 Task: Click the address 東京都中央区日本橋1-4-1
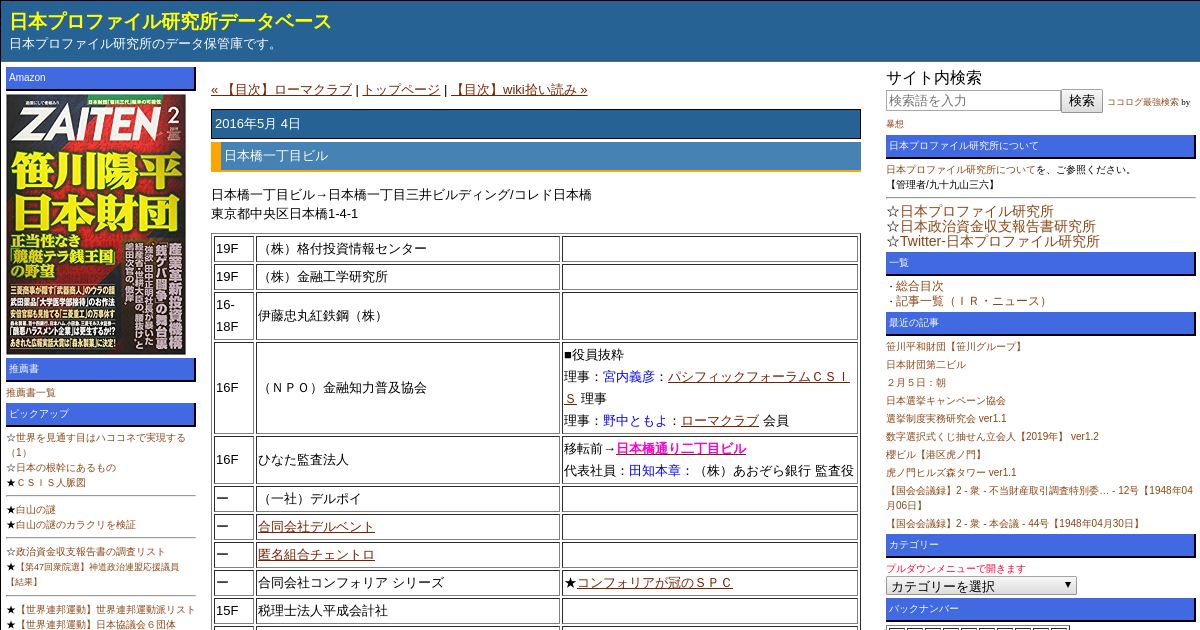[x=285, y=214]
